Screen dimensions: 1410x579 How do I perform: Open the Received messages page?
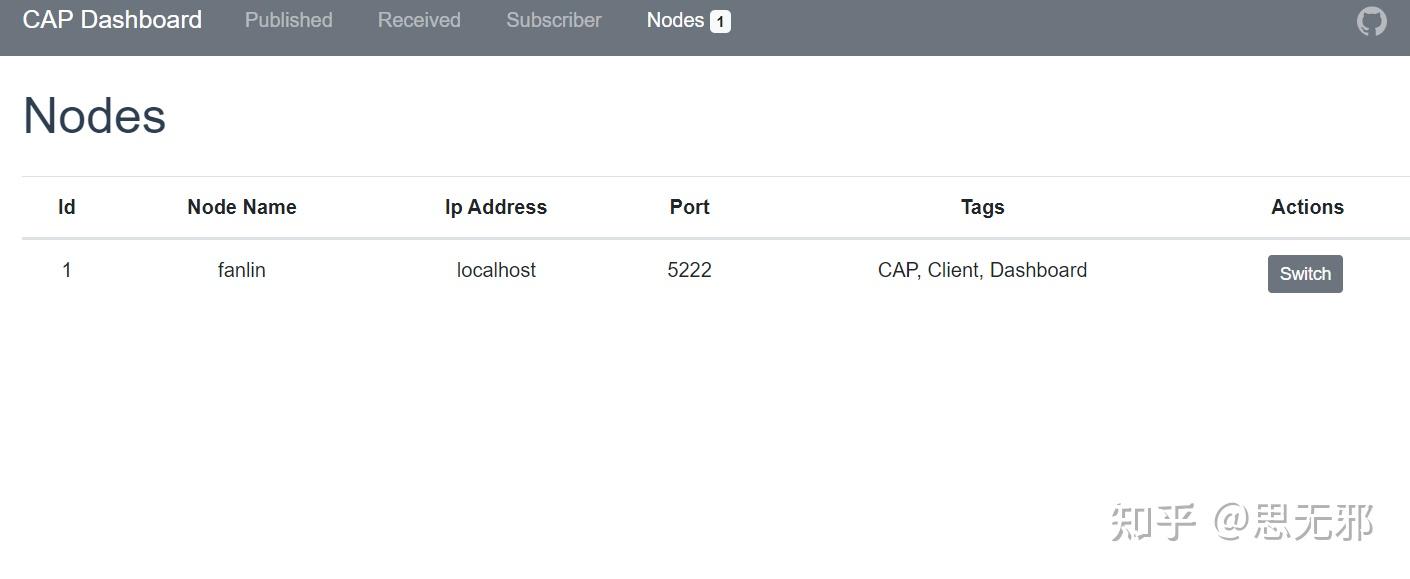(x=419, y=19)
